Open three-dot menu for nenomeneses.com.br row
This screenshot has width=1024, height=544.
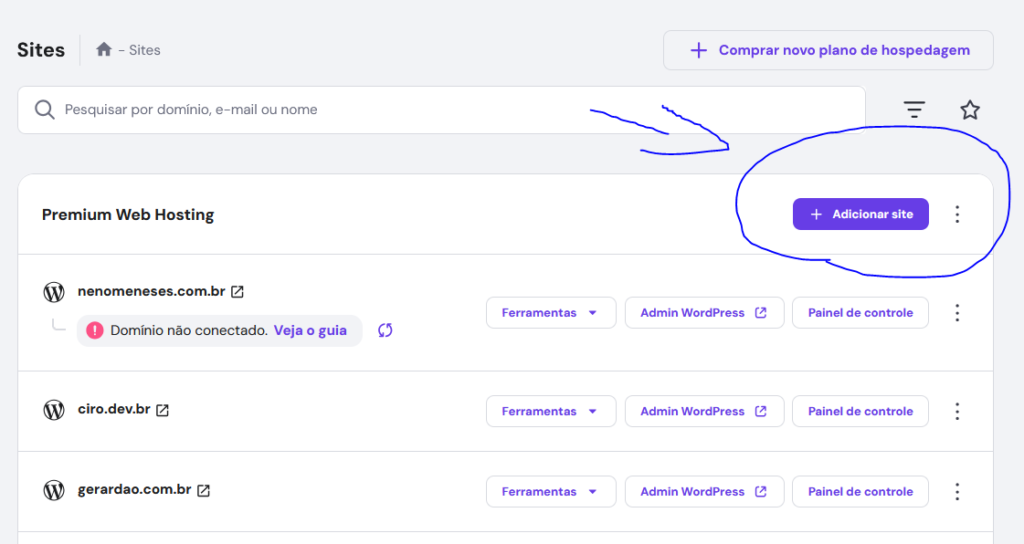(x=957, y=313)
